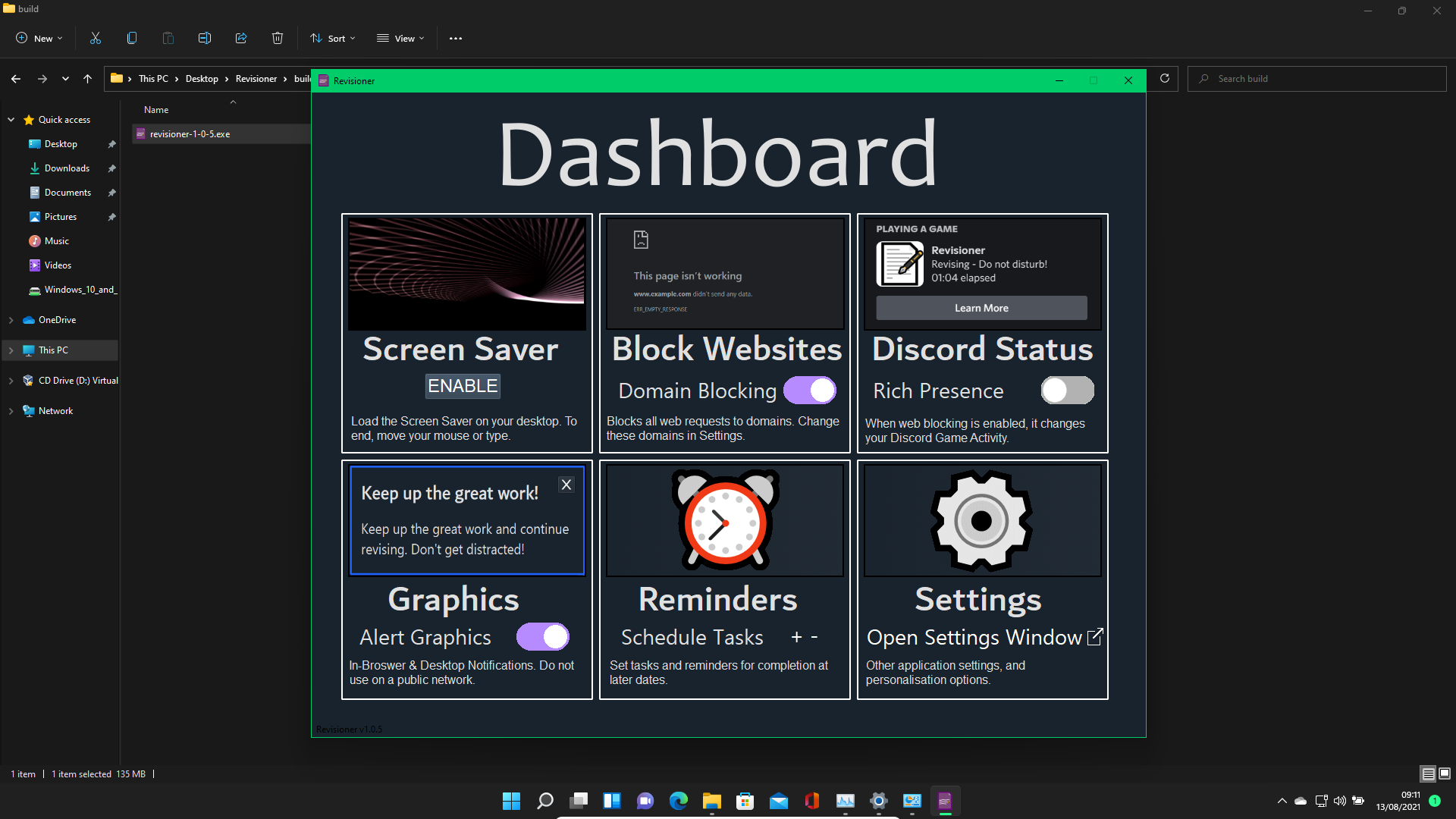Viewport: 1456px width, 819px height.
Task: Click the Settings gear icon in dashboard
Action: click(x=981, y=520)
